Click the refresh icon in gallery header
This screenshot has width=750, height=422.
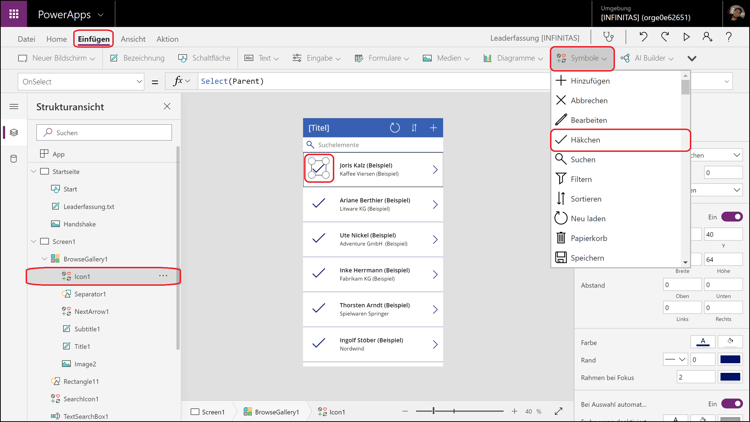pos(395,128)
